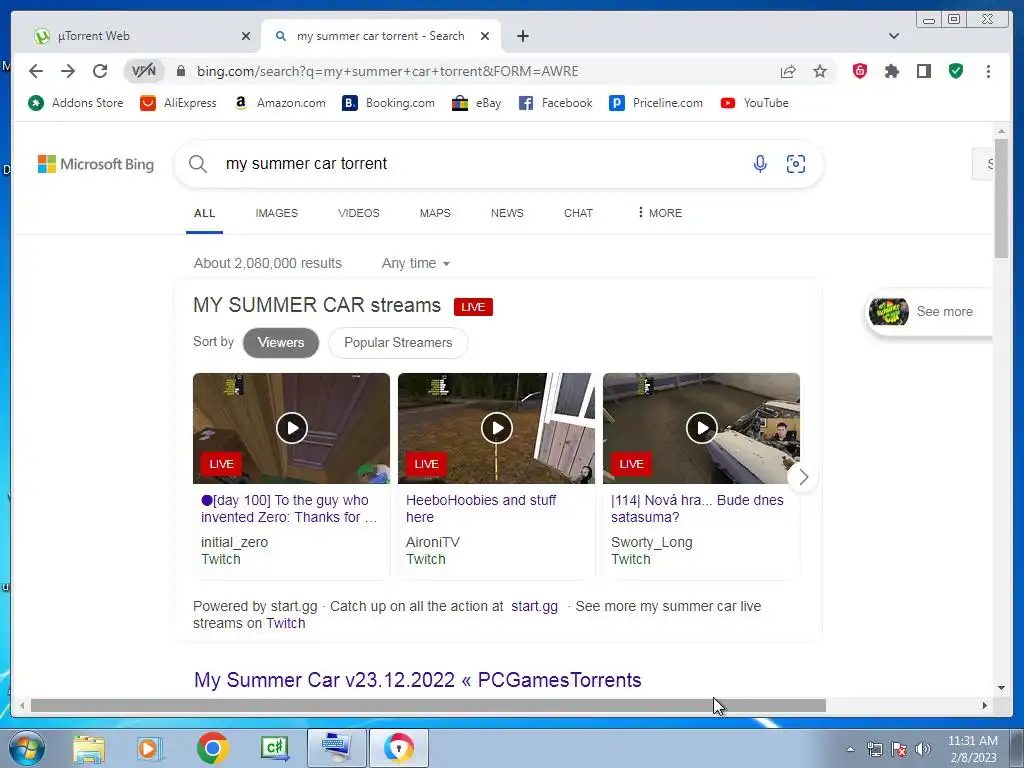Share this page icon in address bar

[x=788, y=71]
